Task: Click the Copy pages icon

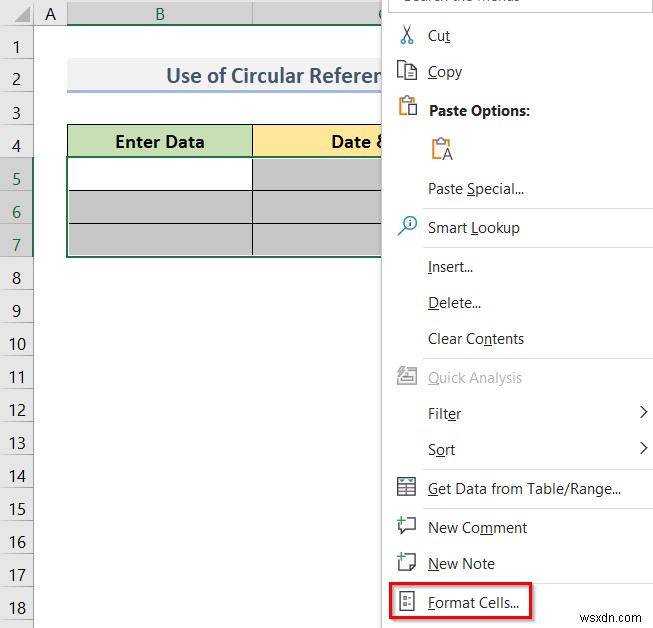Action: tap(406, 70)
